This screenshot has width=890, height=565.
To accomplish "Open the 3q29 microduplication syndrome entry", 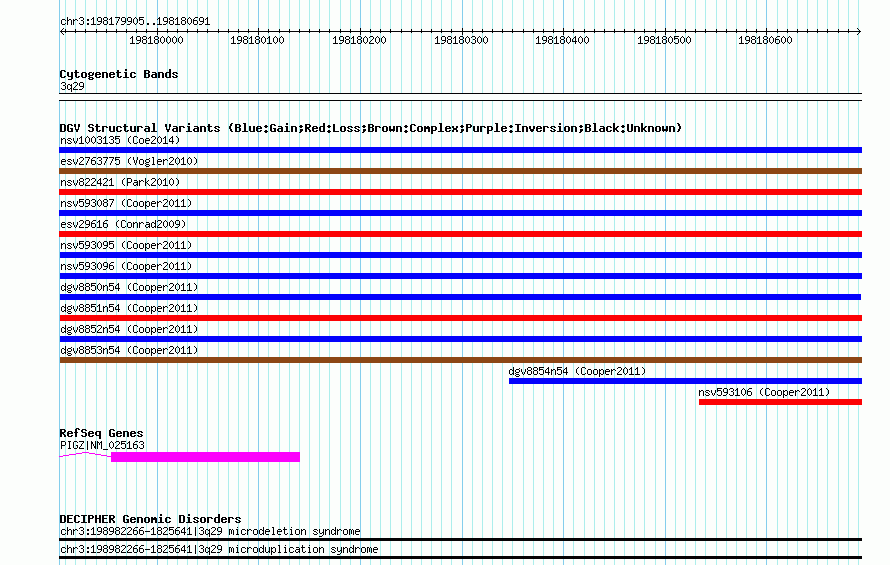I will coord(219,550).
